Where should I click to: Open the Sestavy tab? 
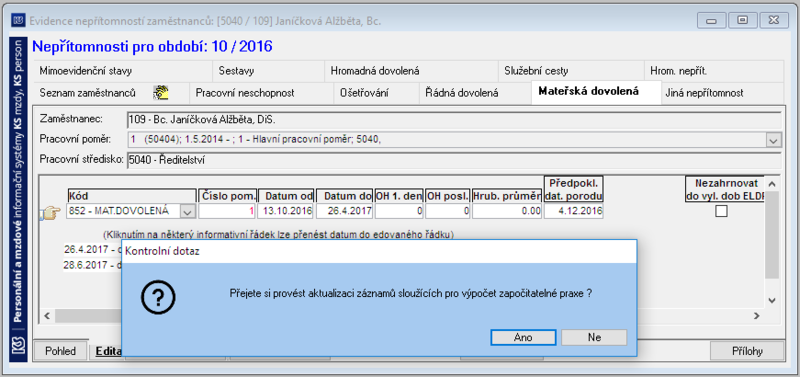(268, 71)
